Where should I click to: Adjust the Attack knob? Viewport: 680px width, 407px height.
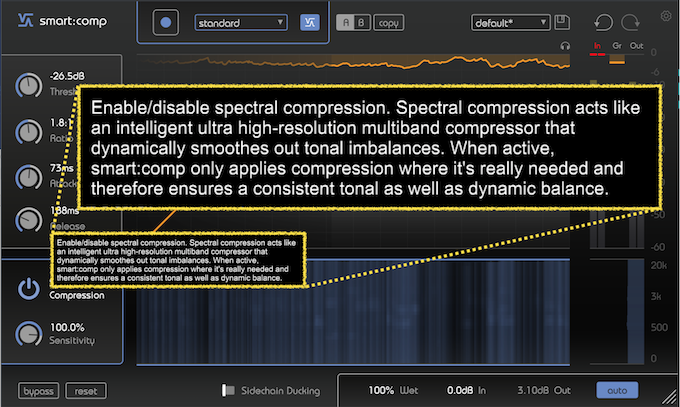[x=29, y=177]
